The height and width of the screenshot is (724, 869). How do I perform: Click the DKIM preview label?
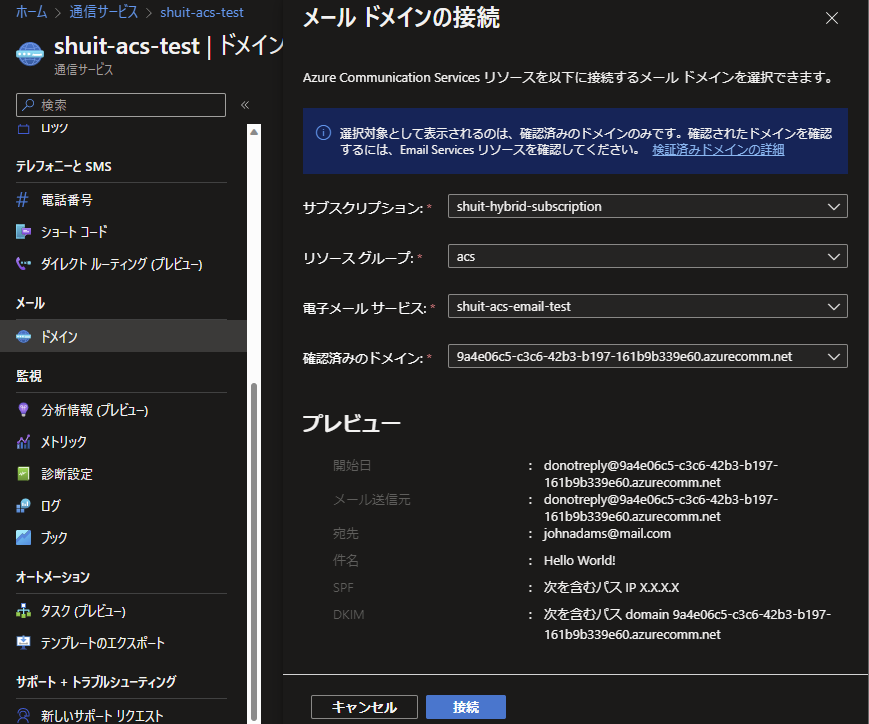[349, 614]
